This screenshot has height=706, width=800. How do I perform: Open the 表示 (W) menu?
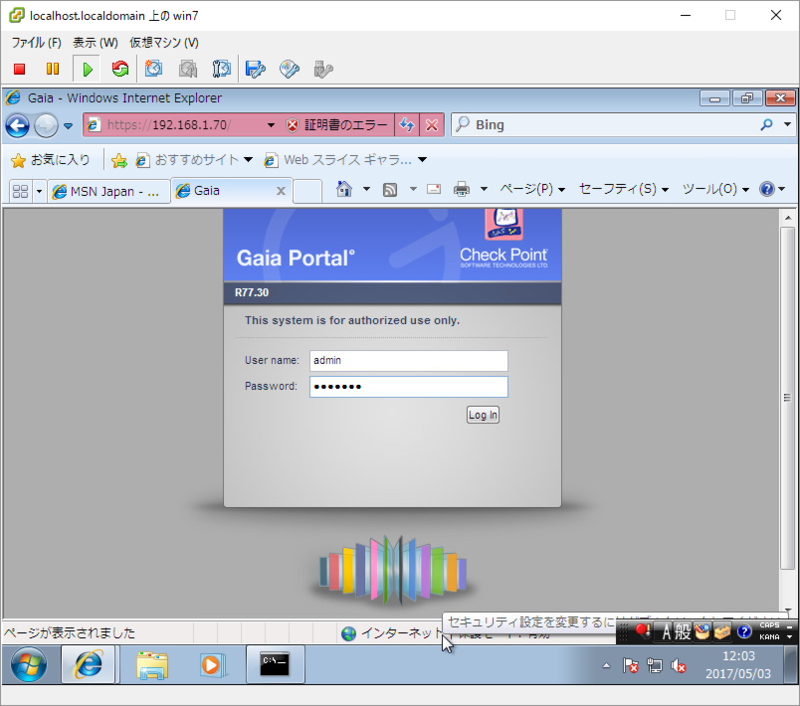click(95, 43)
